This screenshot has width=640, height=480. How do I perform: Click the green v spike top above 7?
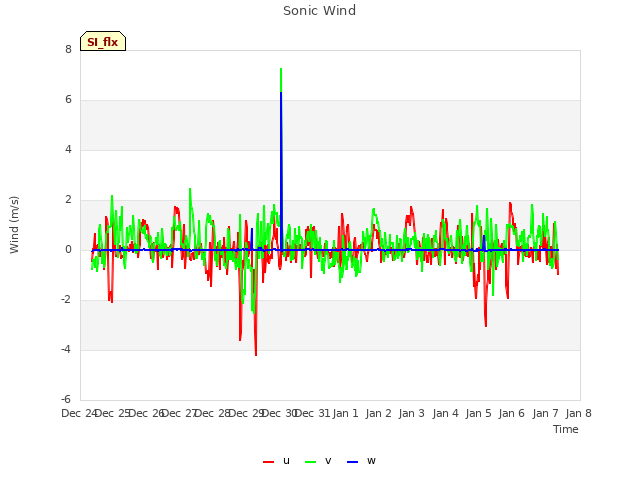[x=281, y=69]
